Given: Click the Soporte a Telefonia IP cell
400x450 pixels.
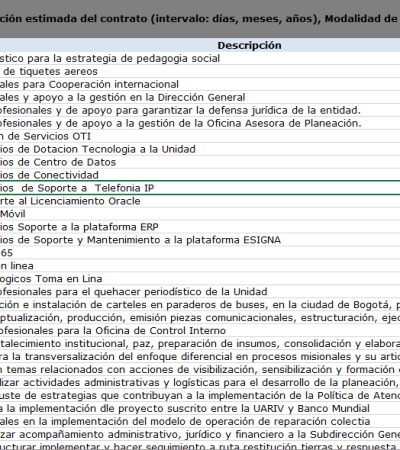Looking at the screenshot, I should click(200, 188).
